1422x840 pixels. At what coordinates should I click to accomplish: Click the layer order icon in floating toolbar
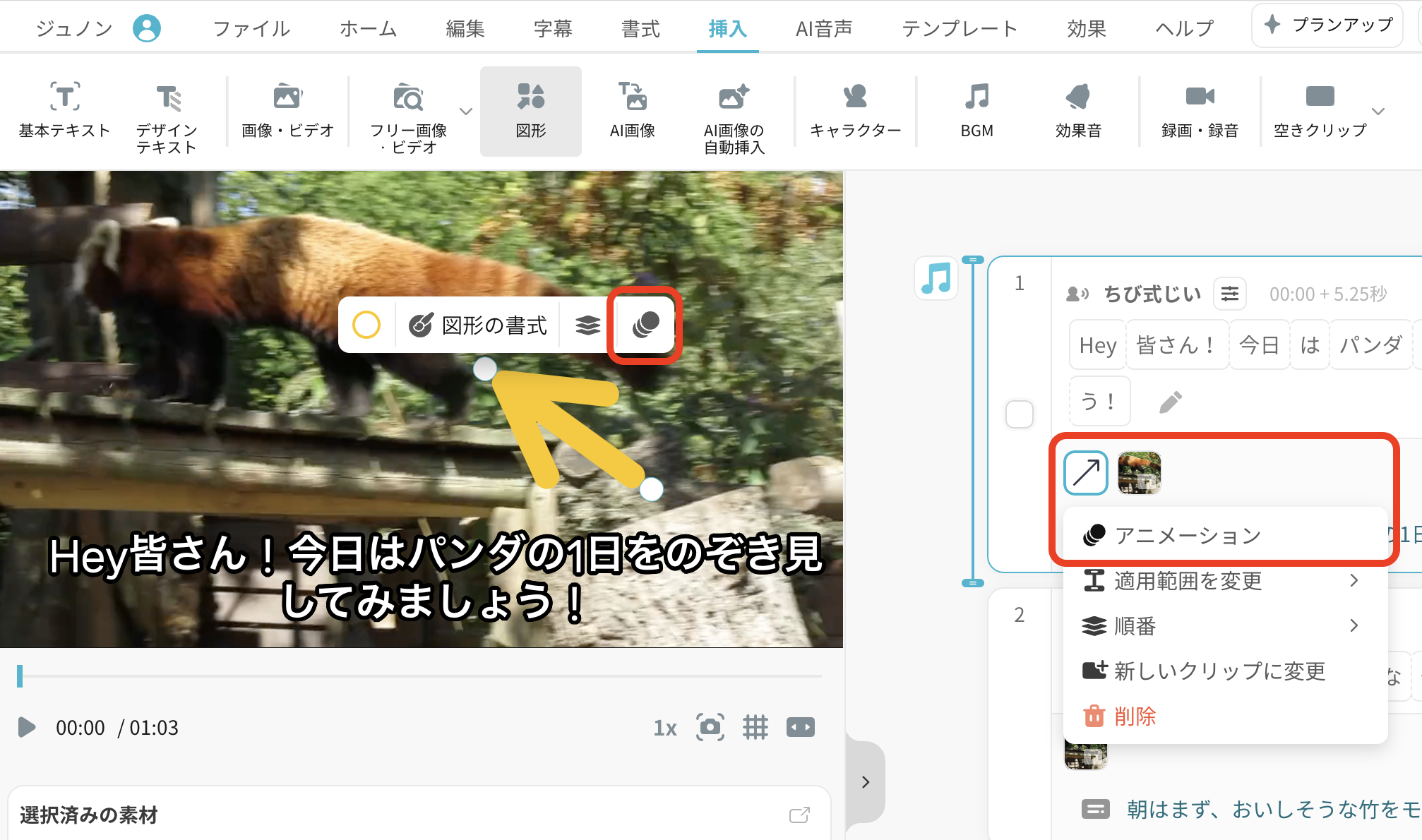coord(587,325)
